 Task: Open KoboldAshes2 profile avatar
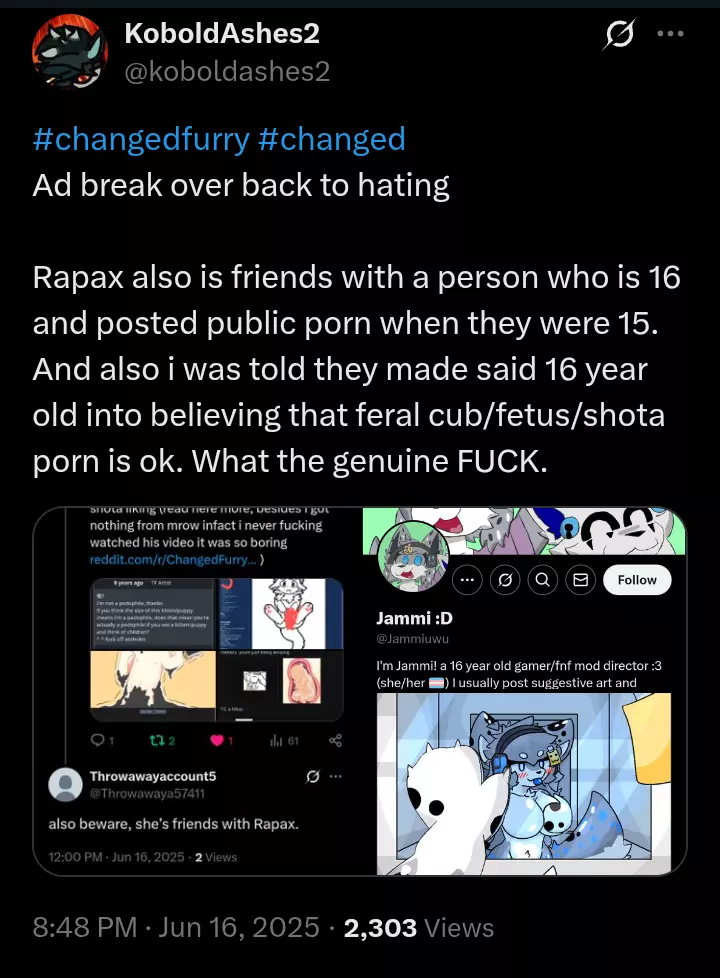point(70,52)
